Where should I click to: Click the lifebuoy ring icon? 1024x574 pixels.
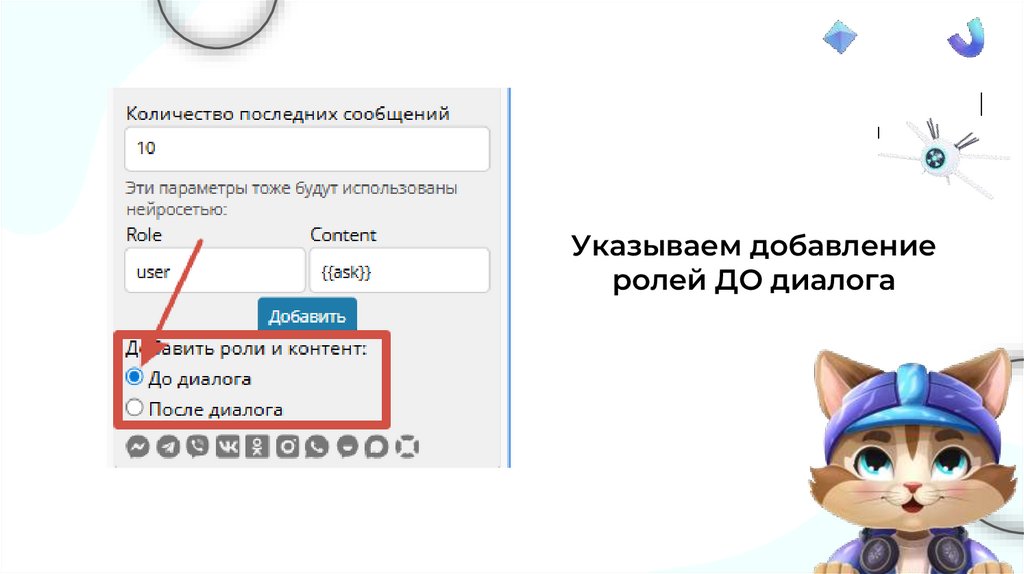[x=407, y=447]
